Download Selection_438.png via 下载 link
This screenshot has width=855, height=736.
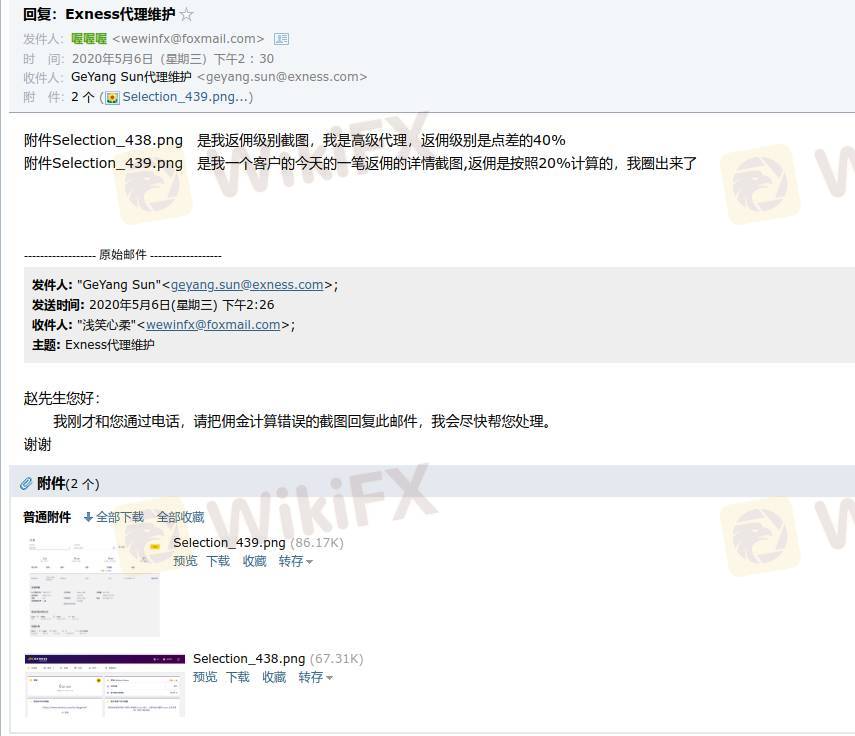(x=238, y=678)
